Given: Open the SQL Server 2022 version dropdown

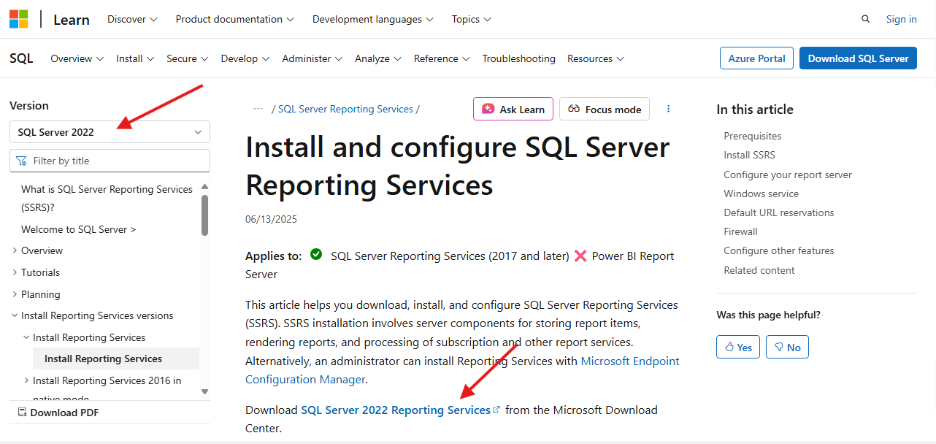Looking at the screenshot, I should tap(109, 132).
